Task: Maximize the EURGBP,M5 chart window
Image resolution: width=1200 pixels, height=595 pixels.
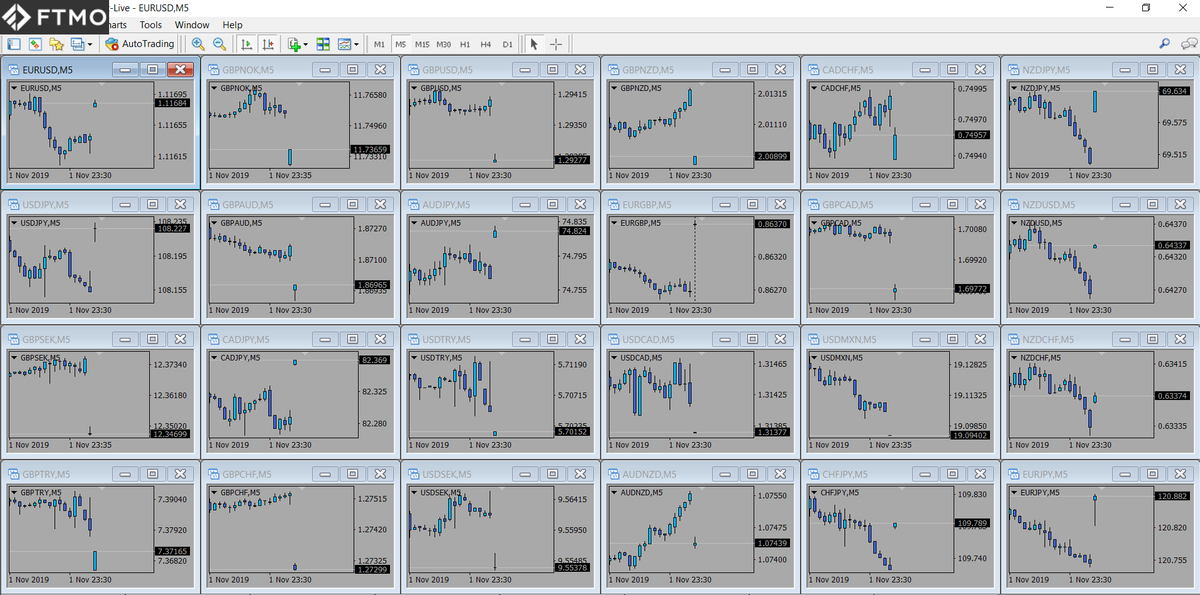Action: 753,205
